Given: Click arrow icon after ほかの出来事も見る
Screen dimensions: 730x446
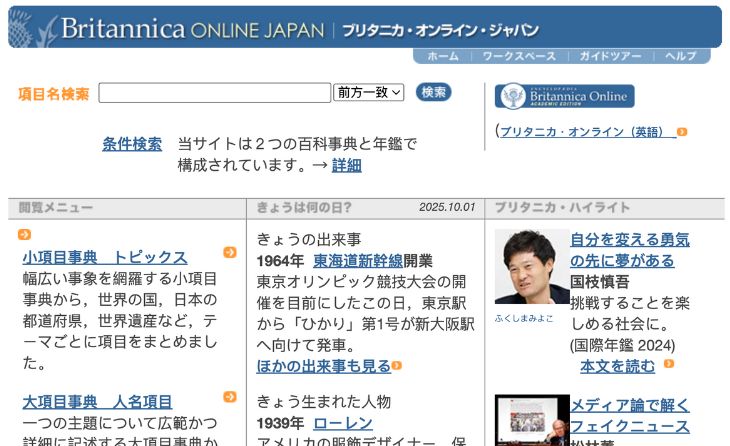Looking at the screenshot, I should [397, 366].
